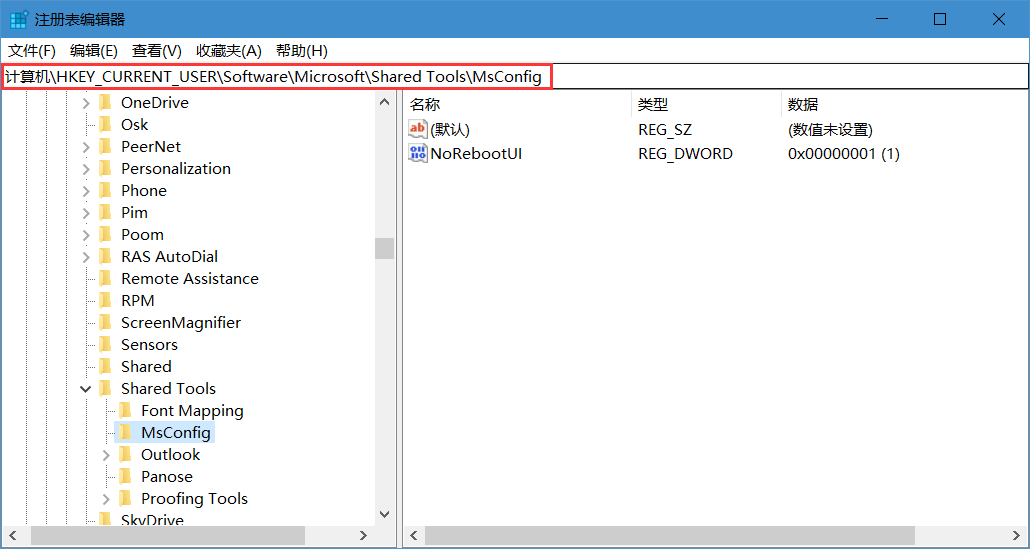
Task: Open the 文件(F) menu
Action: tap(32, 51)
